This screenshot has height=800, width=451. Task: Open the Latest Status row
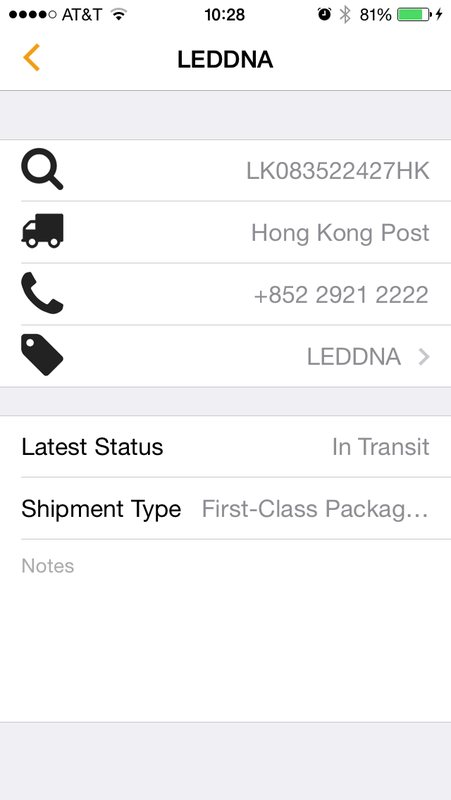pyautogui.click(x=226, y=447)
